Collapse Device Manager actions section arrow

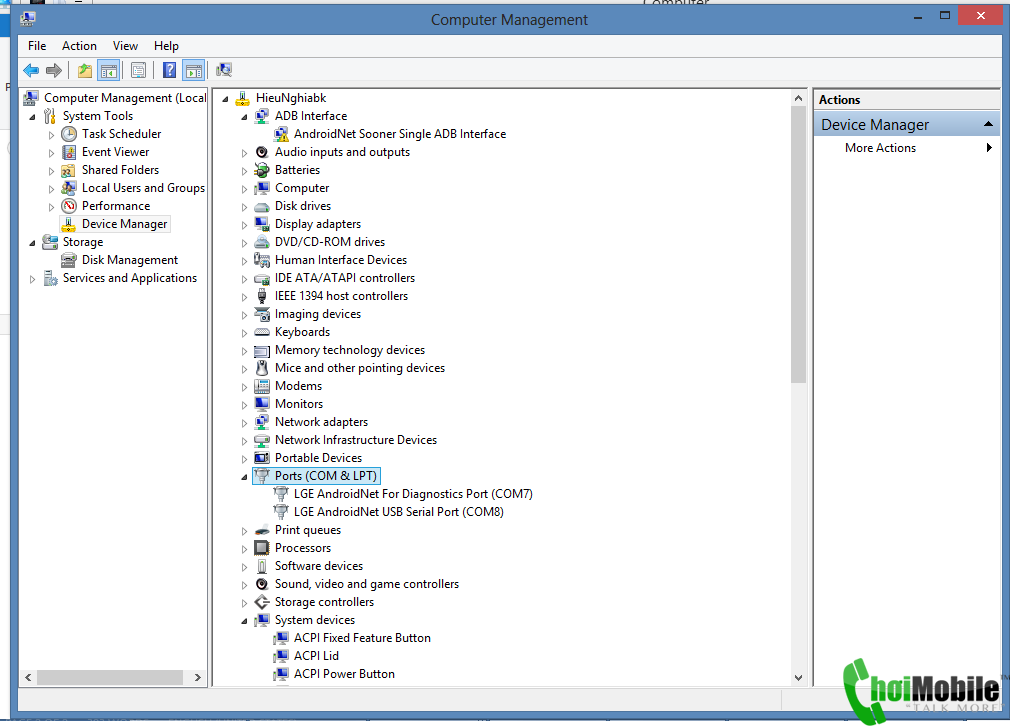(988, 124)
